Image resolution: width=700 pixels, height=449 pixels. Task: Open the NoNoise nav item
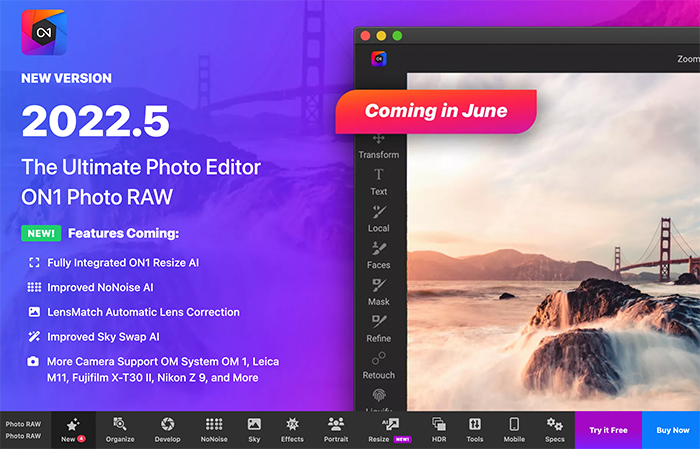[x=214, y=430]
